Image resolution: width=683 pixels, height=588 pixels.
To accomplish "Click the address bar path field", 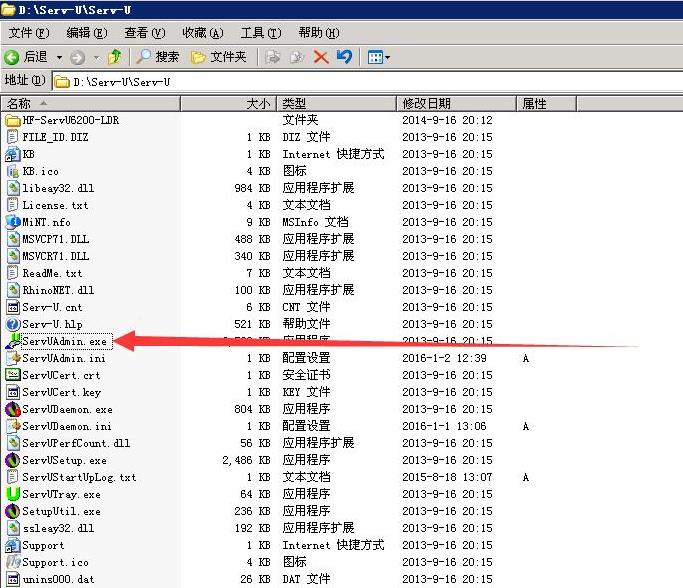I will 367,81.
